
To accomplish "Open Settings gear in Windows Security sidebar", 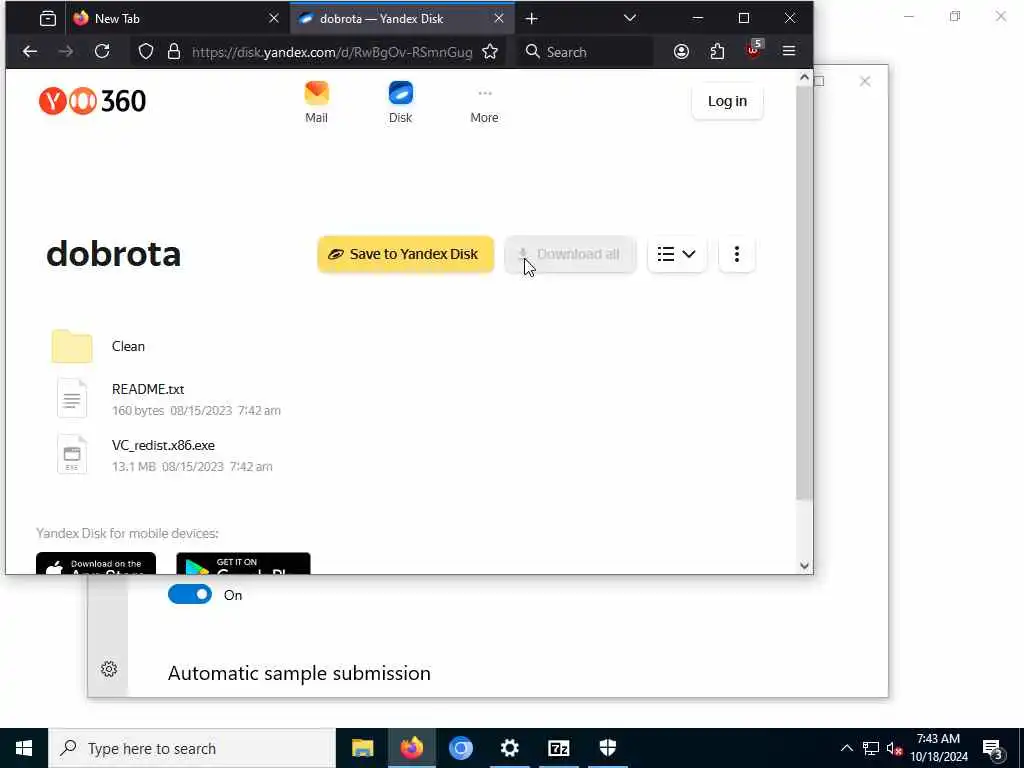I will pos(109,669).
